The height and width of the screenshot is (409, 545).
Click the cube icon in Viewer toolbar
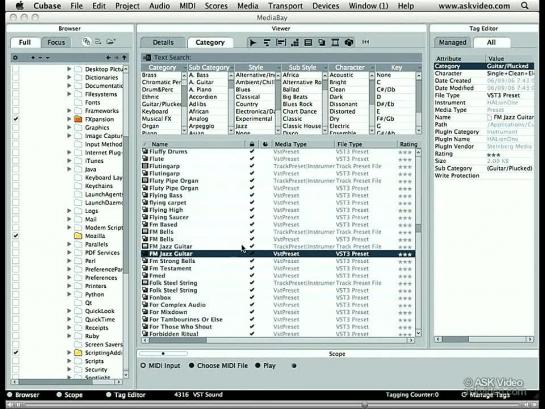(349, 42)
